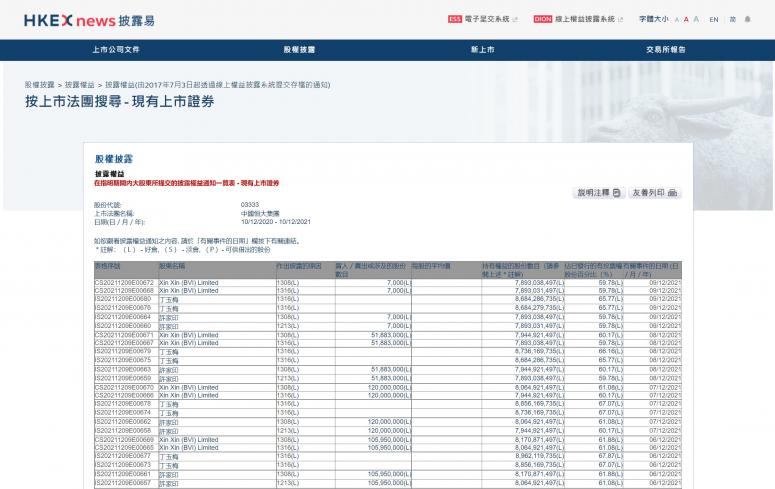Open the 上市公司文件 menu
775x489 pixels.
[x=116, y=50]
